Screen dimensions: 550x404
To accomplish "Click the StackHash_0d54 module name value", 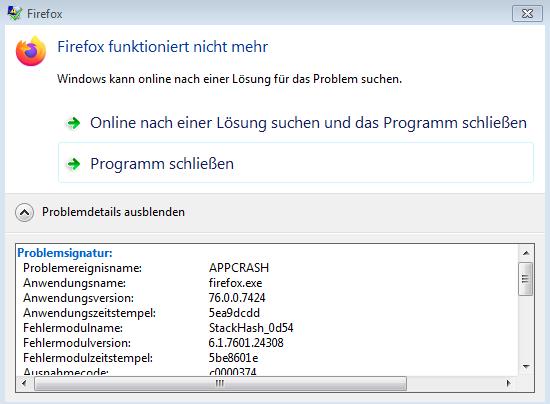I will (251, 328).
